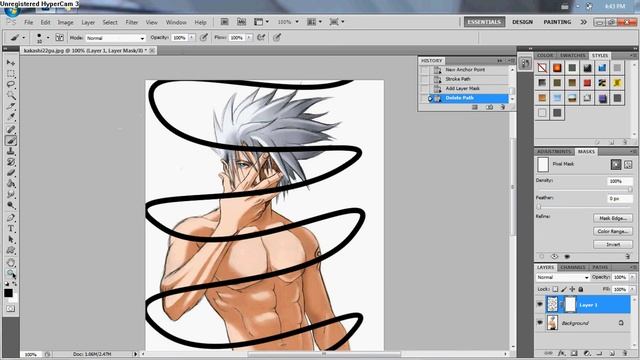Toggle visibility of Layer 1
Image resolution: width=640 pixels, height=360 pixels.
[540, 305]
